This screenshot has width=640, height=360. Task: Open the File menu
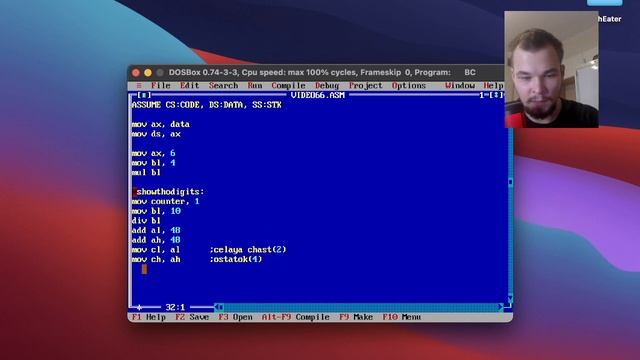(160, 86)
